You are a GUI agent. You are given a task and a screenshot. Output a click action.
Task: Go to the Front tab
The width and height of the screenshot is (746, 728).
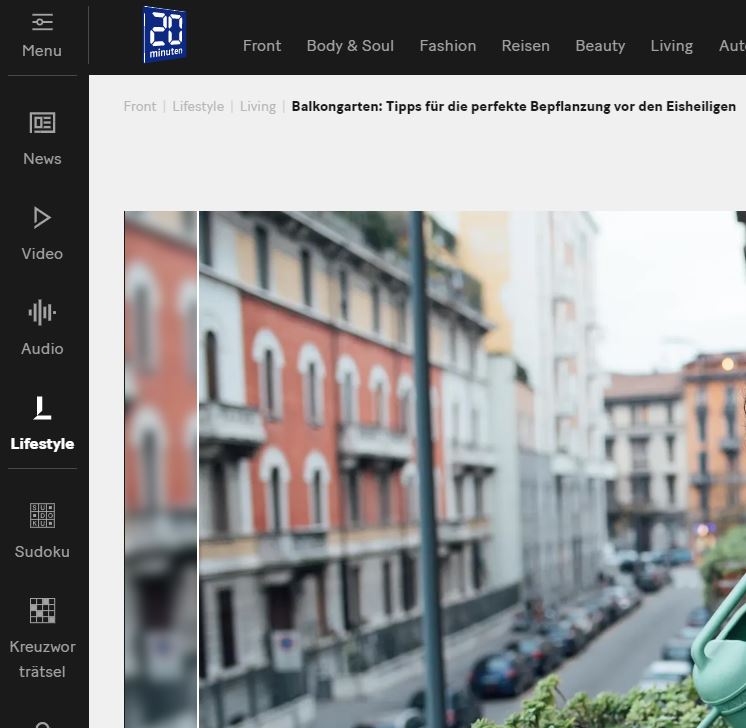pyautogui.click(x=262, y=46)
